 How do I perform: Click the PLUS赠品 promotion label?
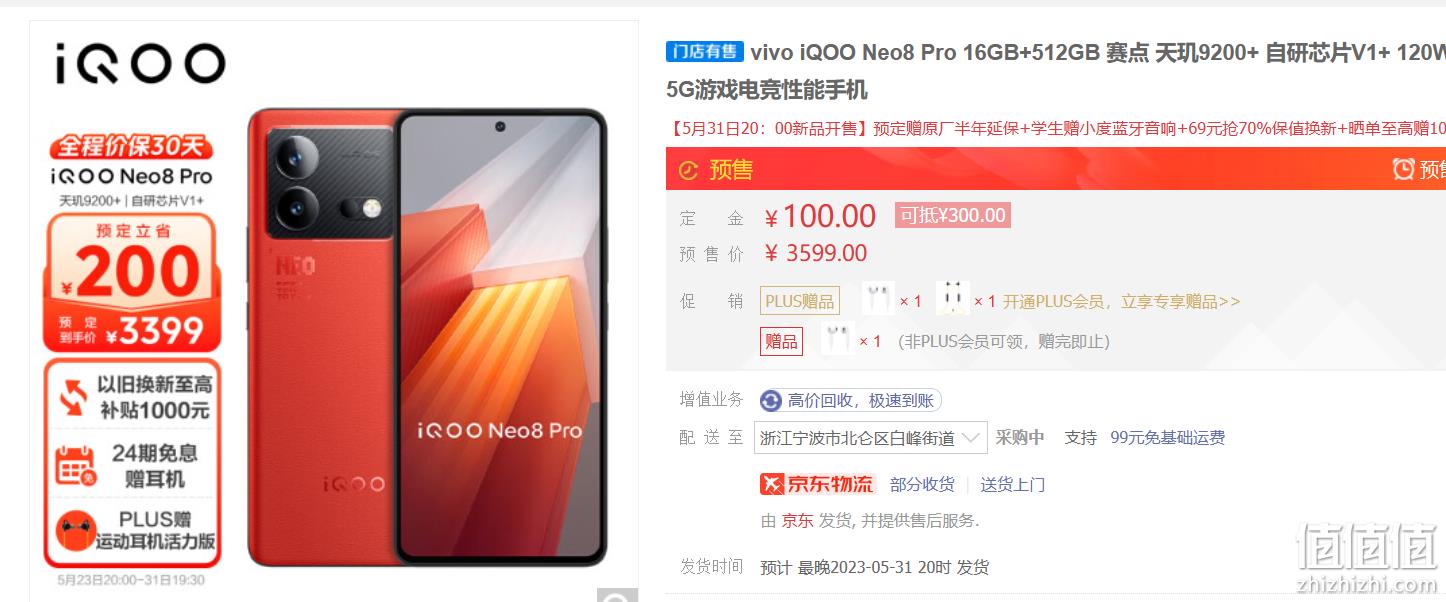point(800,301)
